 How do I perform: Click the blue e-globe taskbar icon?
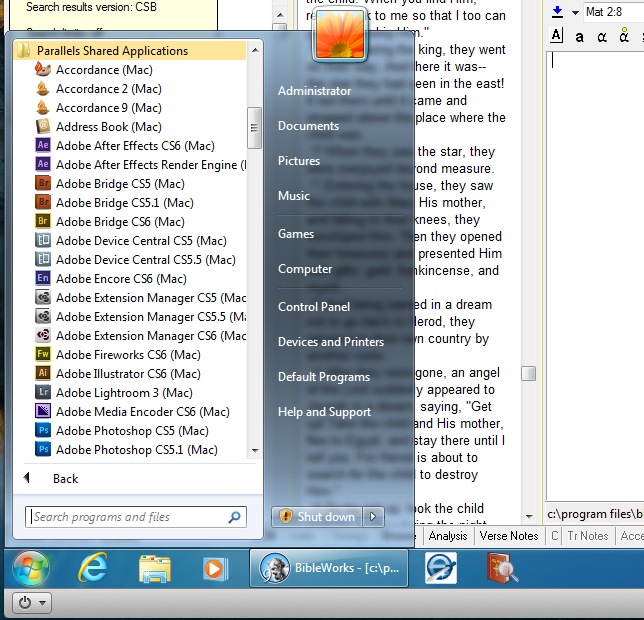point(441,568)
